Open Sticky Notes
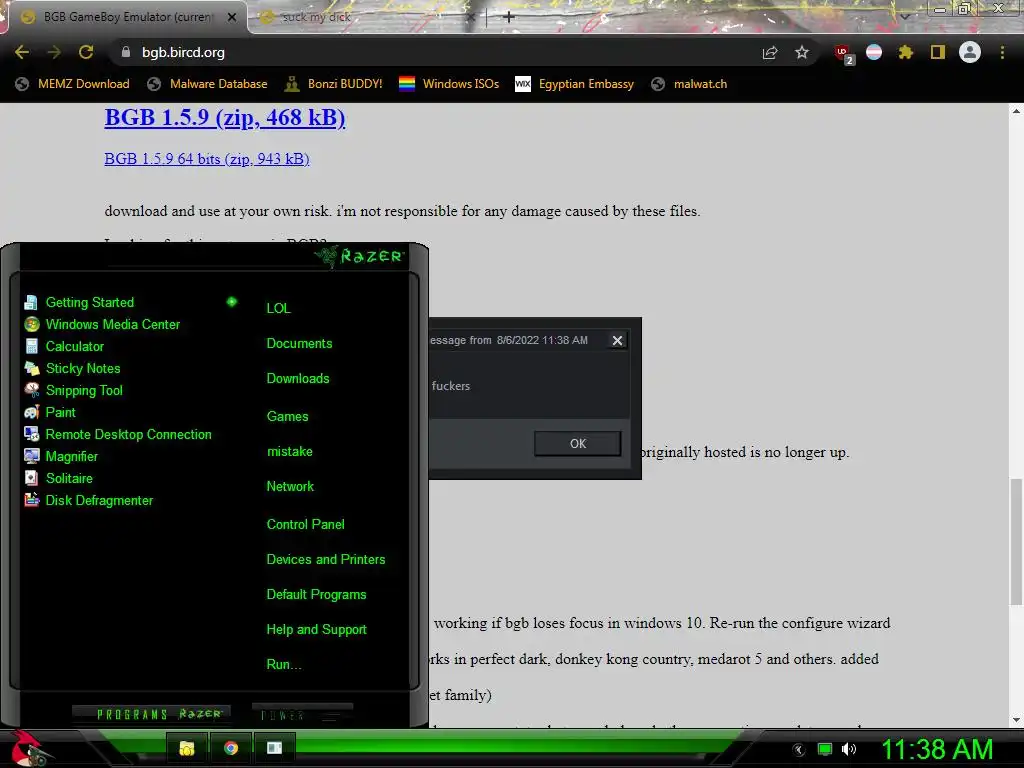The height and width of the screenshot is (768, 1024). coord(72,368)
